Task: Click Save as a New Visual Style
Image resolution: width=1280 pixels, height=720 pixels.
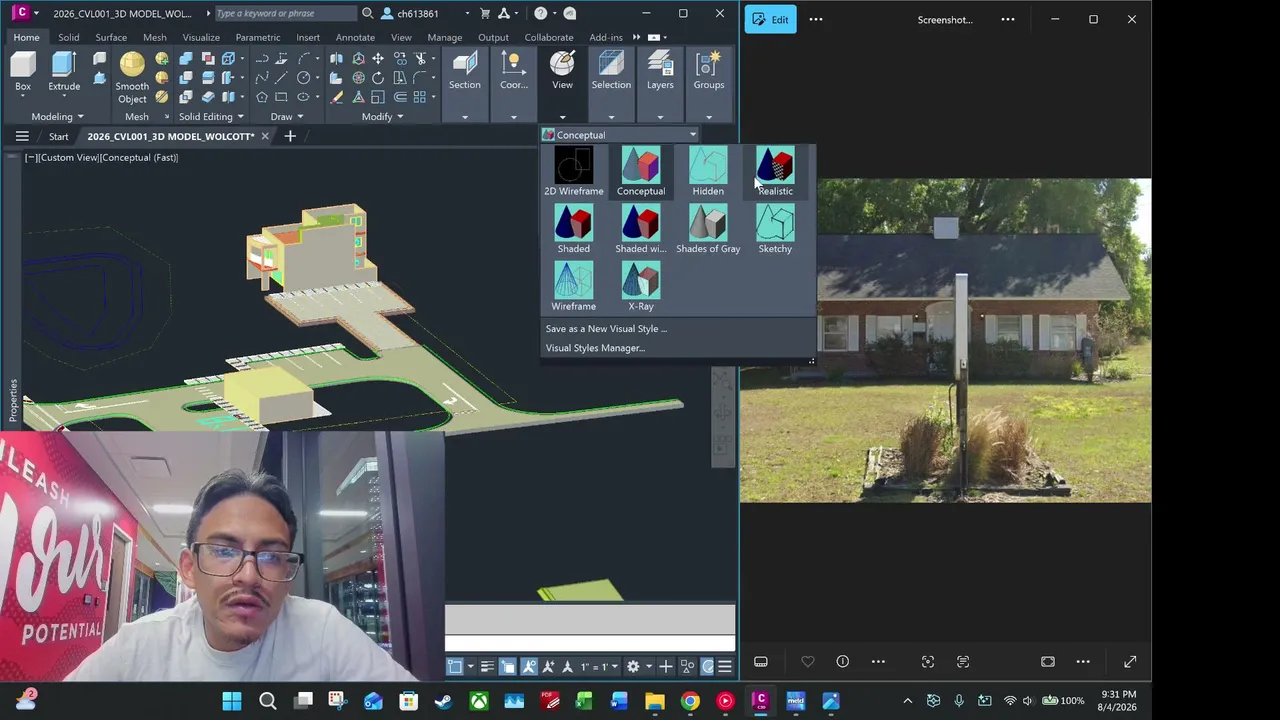Action: point(606,329)
